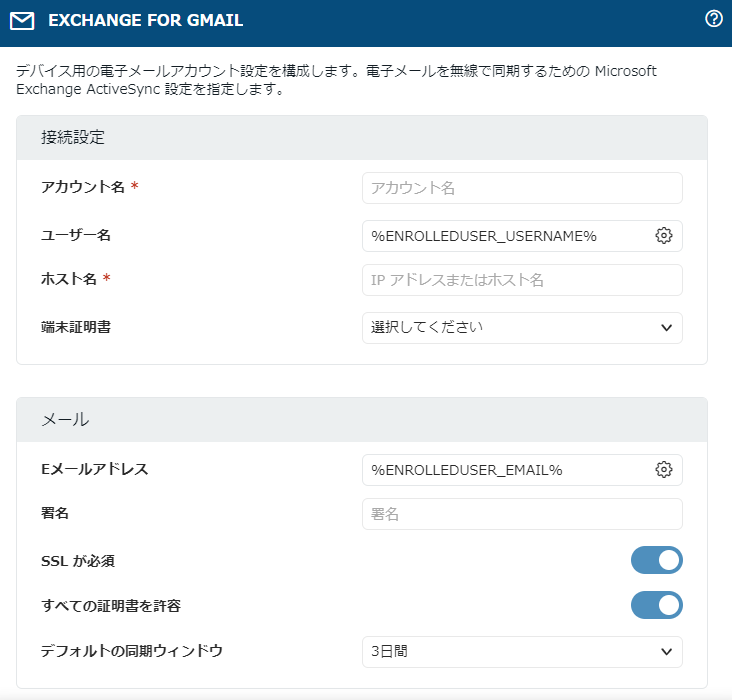This screenshot has height=700, width=732.
Task: Open variable gear icon in Eメールアドレス field
Action: click(663, 469)
